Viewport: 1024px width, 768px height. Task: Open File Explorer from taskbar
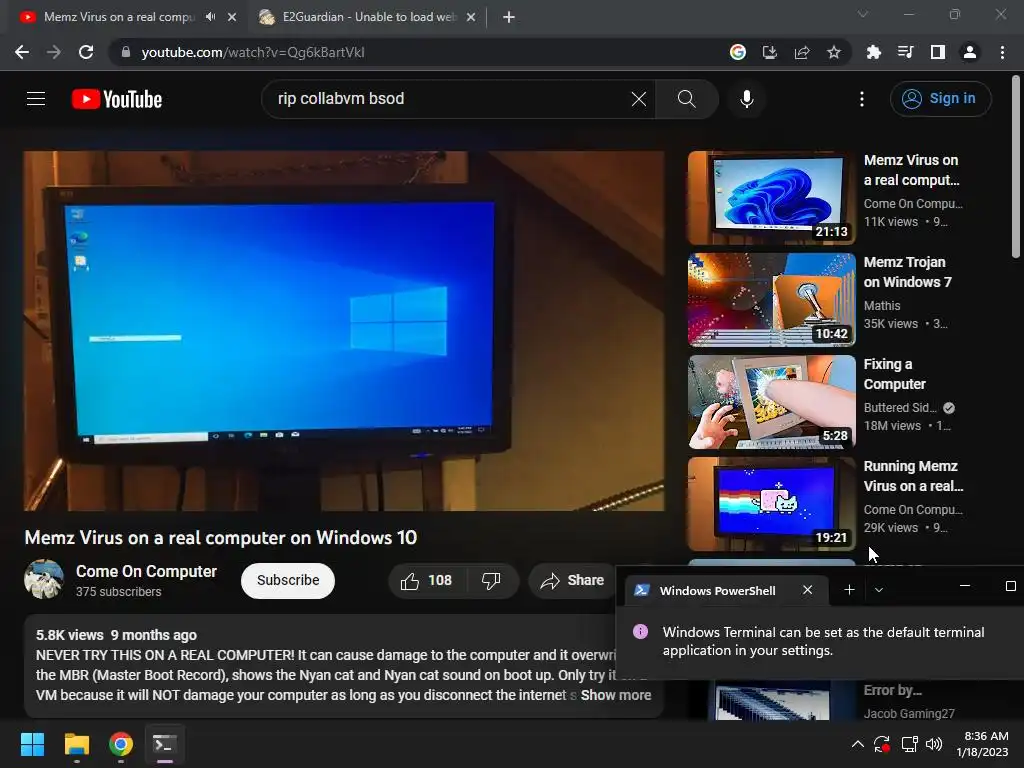pos(76,744)
